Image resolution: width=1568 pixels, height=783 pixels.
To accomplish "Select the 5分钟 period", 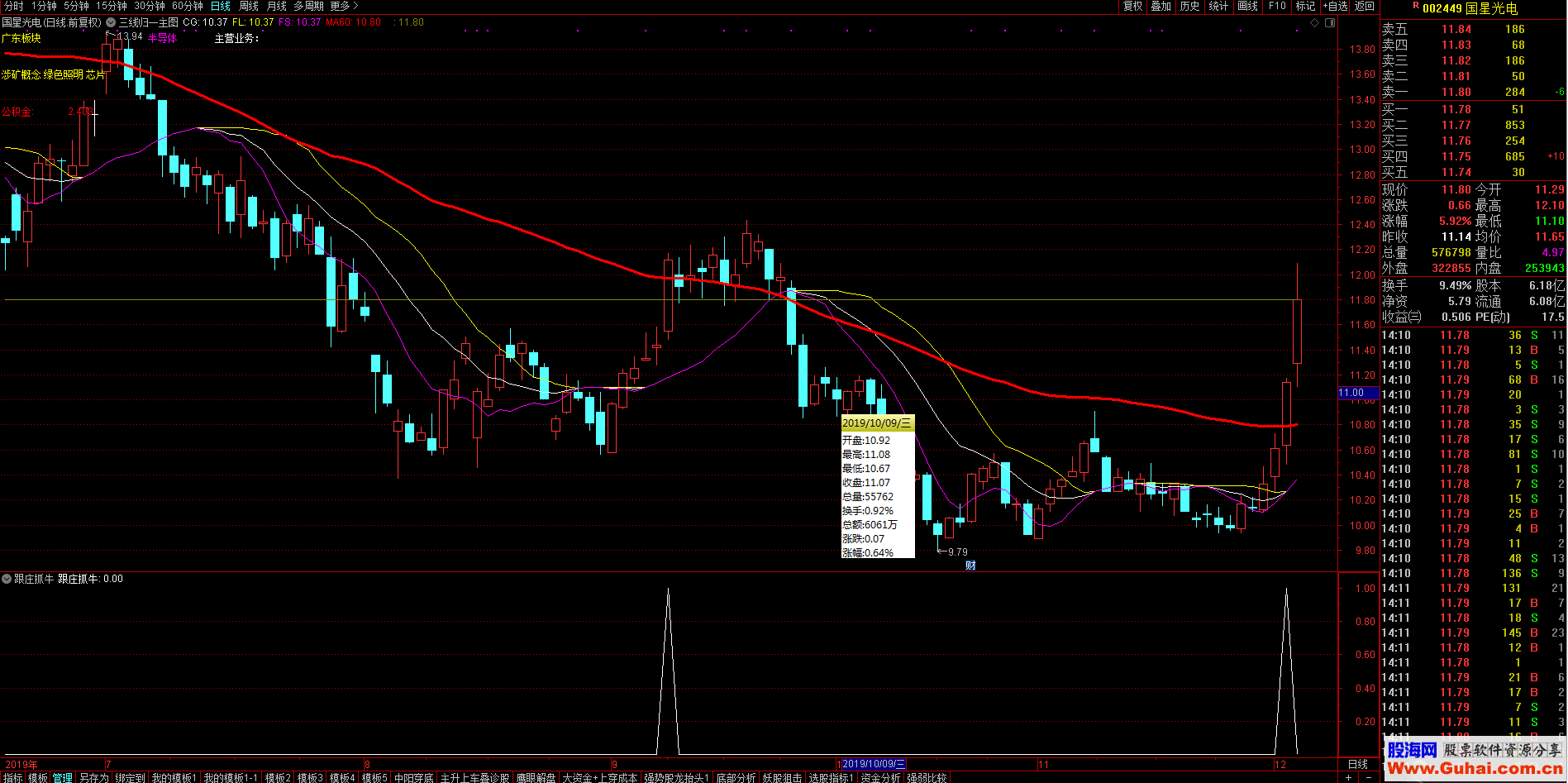I will click(x=76, y=6).
